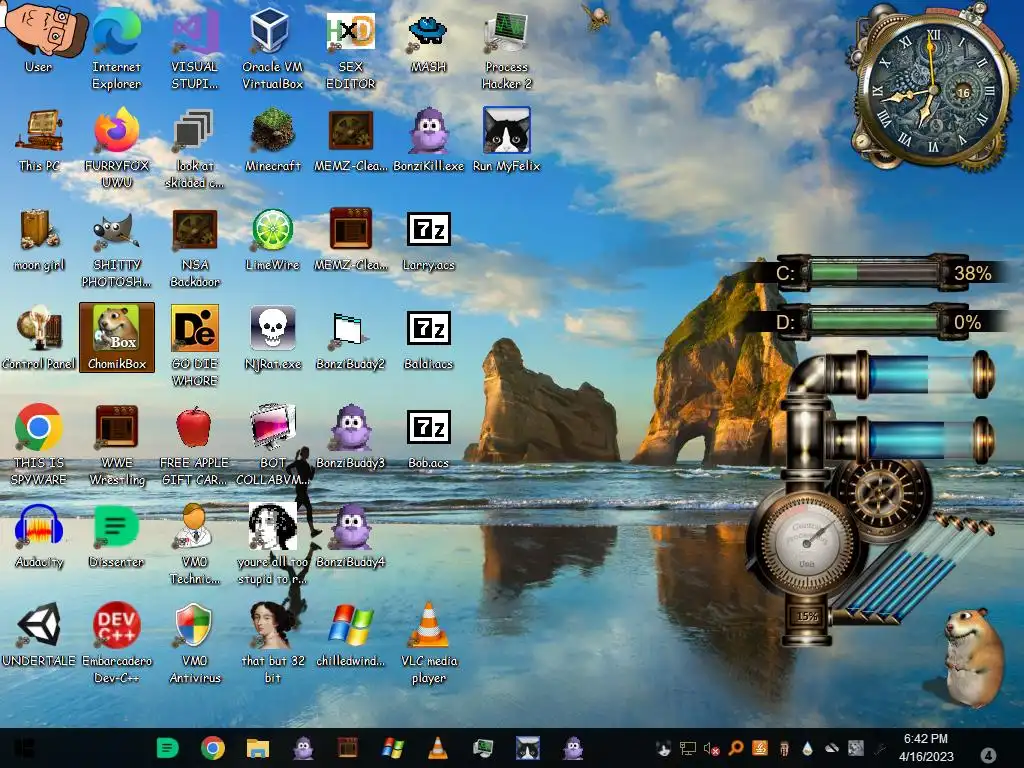1024x768 pixels.
Task: Select the ChomikBox desktop icon
Action: 117,338
